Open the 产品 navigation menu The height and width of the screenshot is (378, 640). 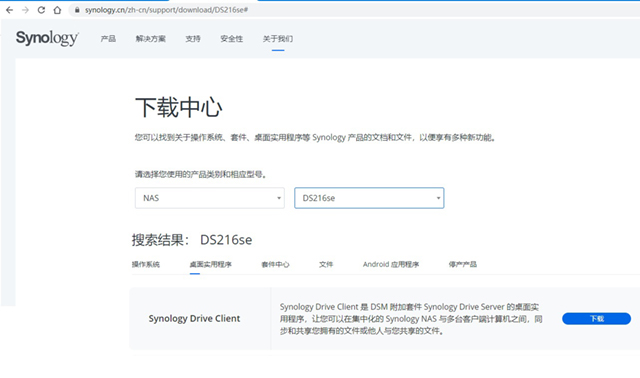(108, 39)
